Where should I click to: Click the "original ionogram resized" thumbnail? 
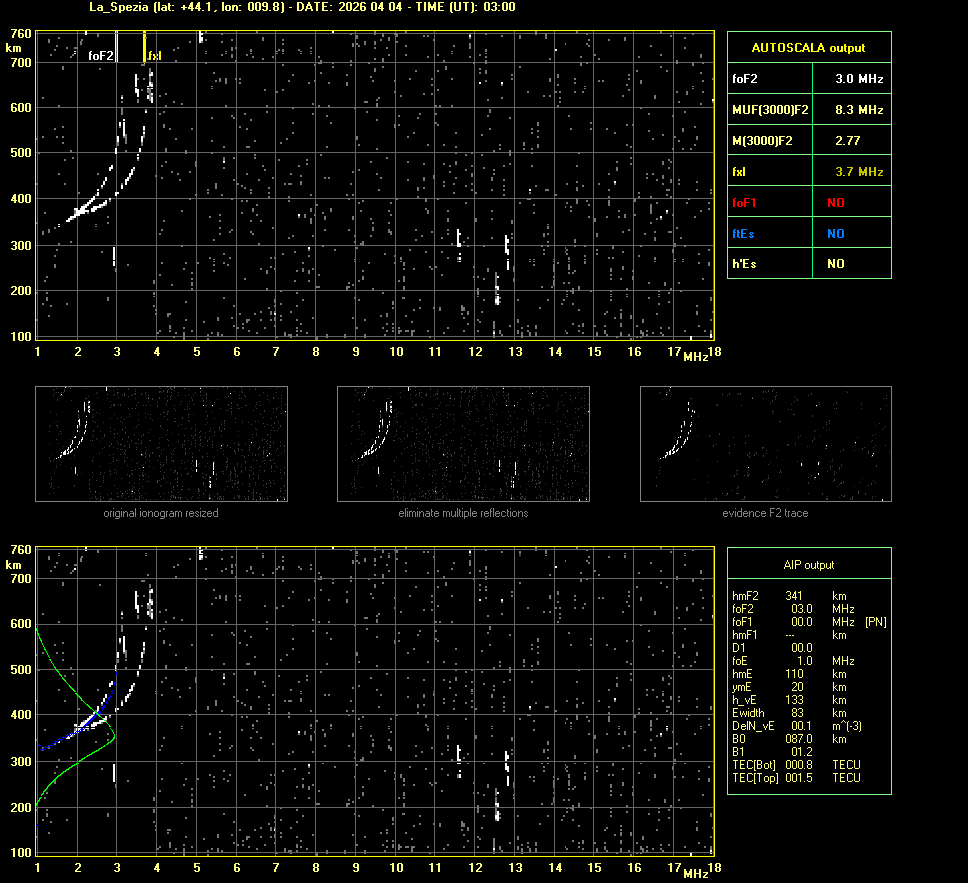click(161, 443)
